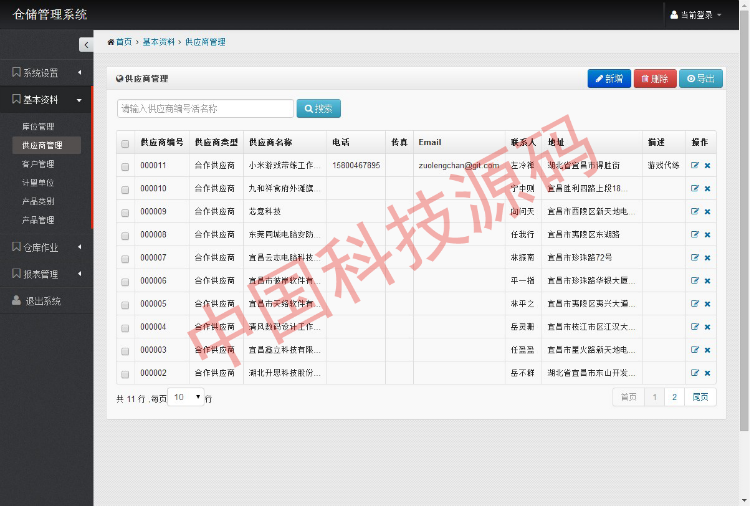The width and height of the screenshot is (750, 506).
Task: Click the delete icon for supplier 000008
Action: click(x=707, y=235)
